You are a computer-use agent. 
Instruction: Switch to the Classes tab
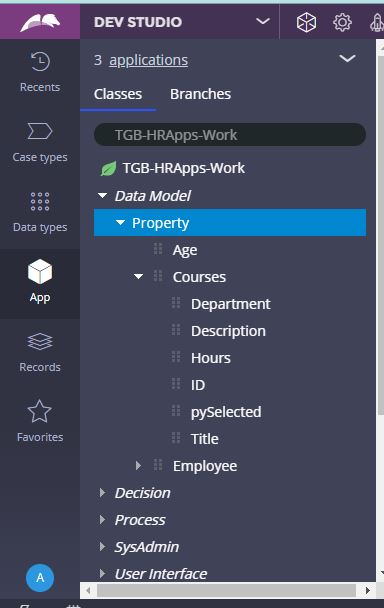(x=118, y=94)
